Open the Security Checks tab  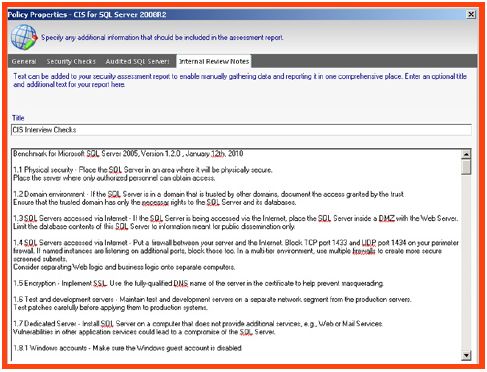pos(71,61)
